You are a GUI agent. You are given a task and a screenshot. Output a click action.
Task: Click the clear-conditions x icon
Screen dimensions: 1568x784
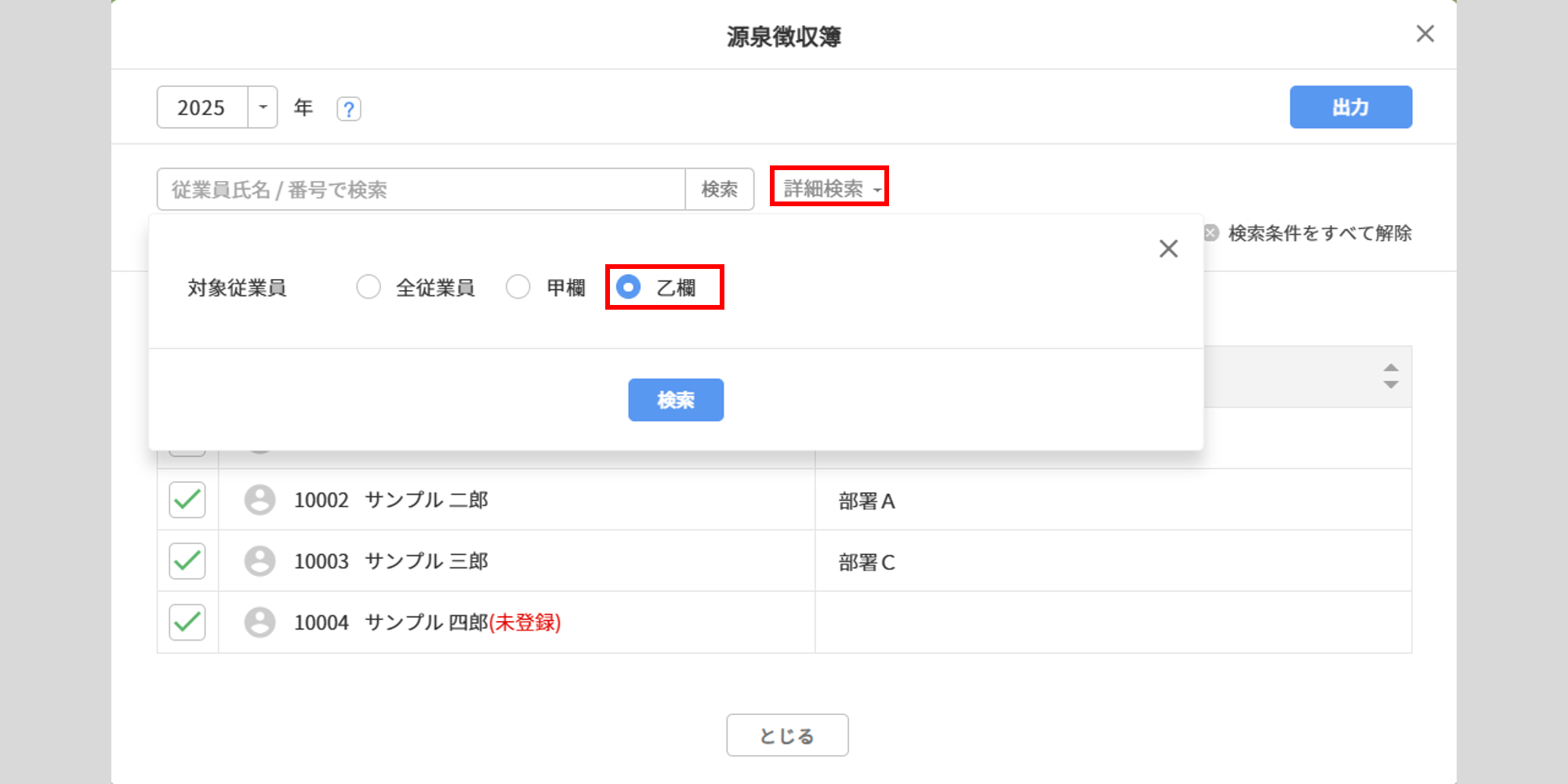tap(1211, 233)
